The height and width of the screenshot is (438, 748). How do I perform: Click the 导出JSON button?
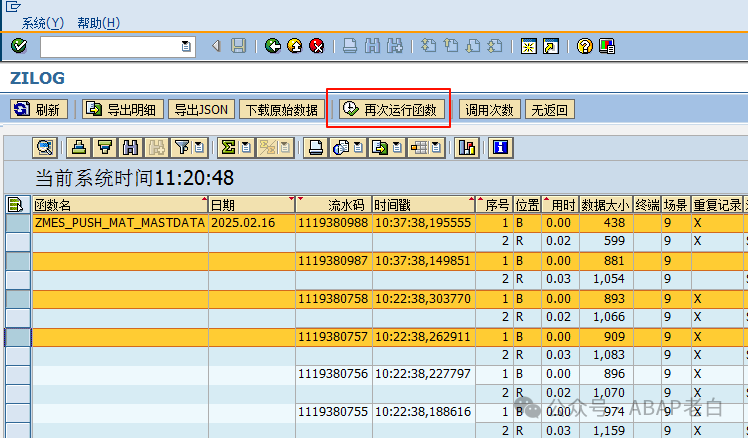point(201,109)
